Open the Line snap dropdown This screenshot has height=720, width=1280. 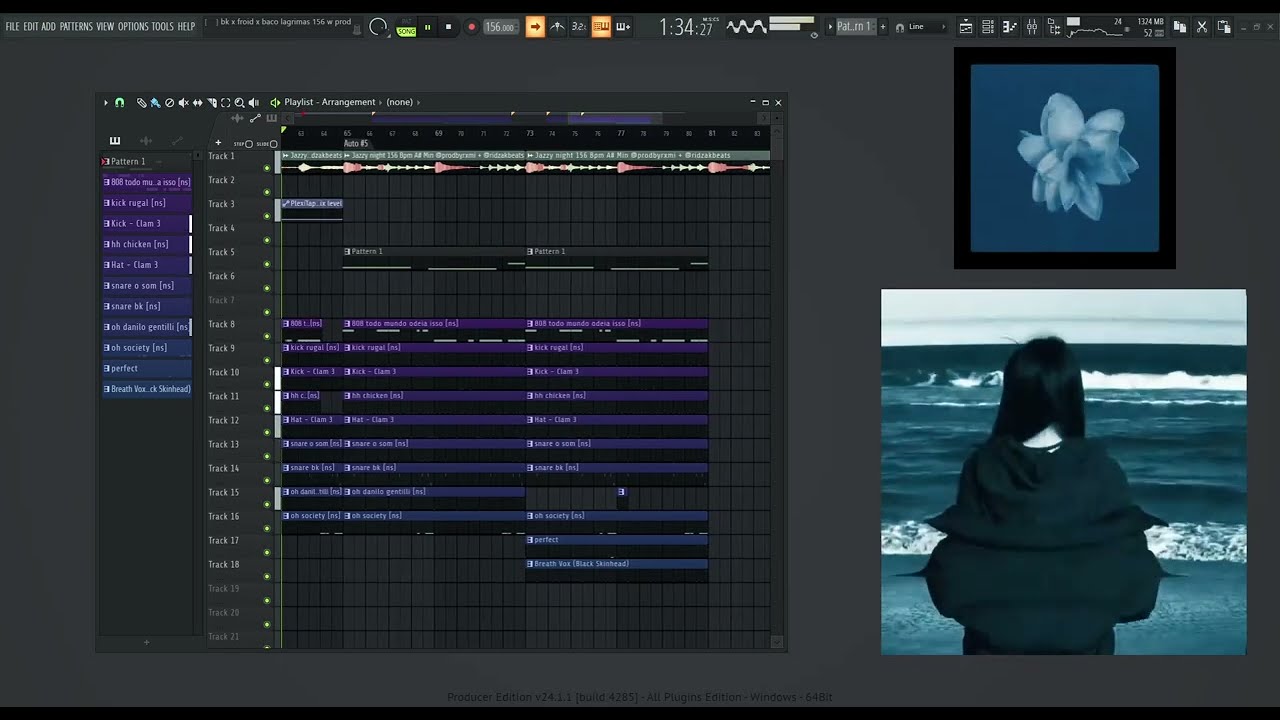[924, 27]
